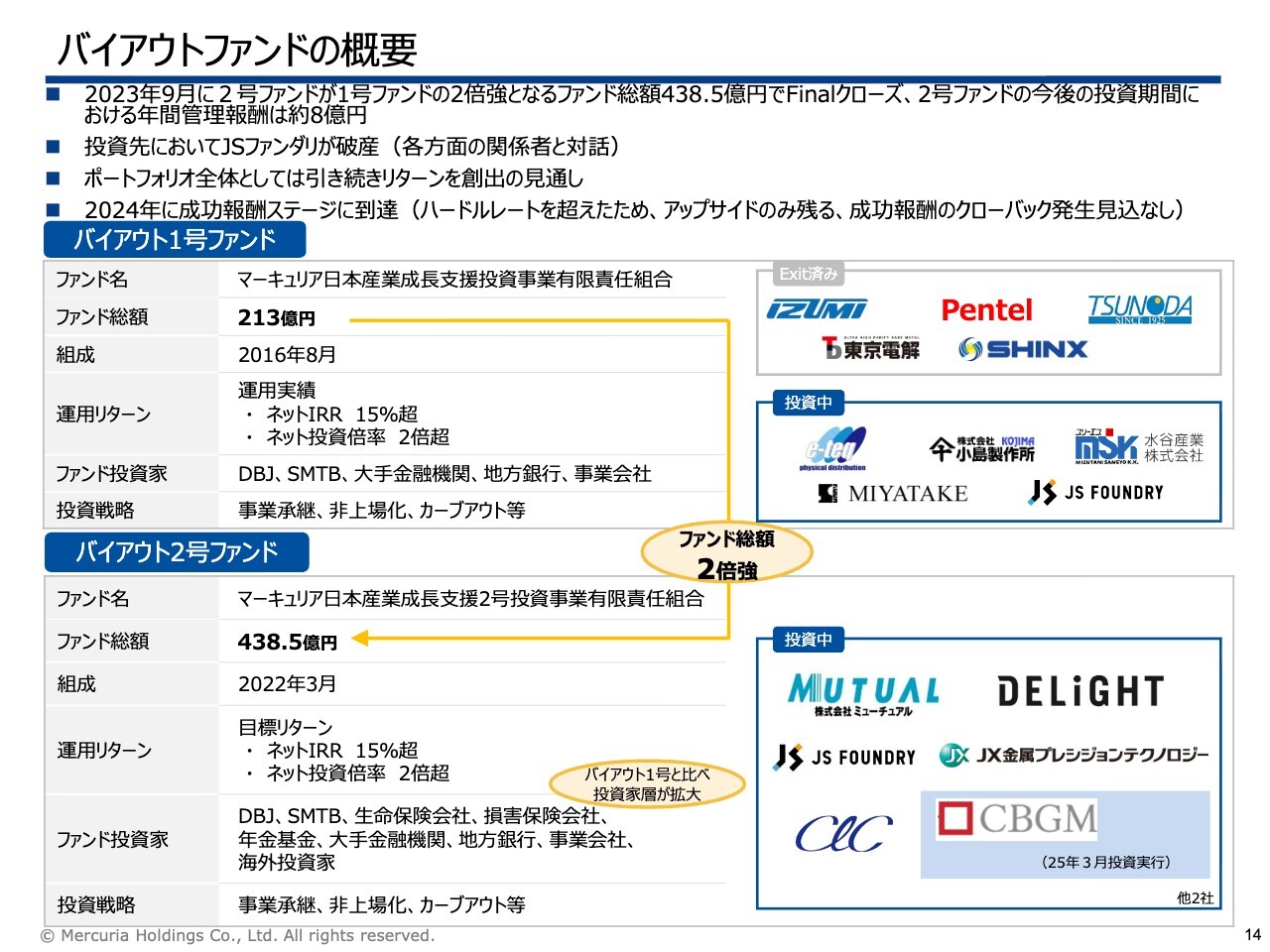This screenshot has width=1270, height=952.
Task: Click the 投資中 tag above e-teq logo
Action: [809, 403]
